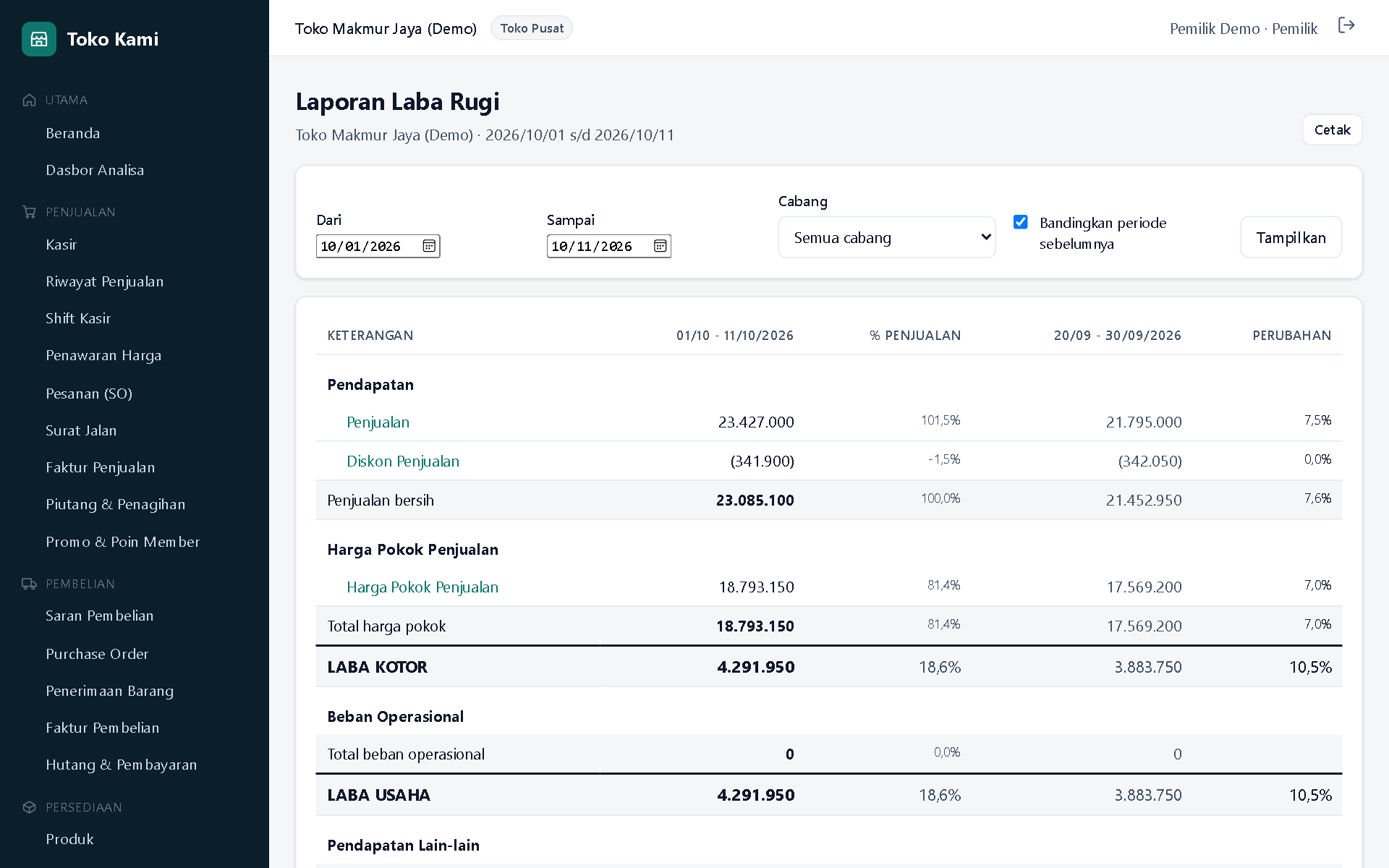The width and height of the screenshot is (1389, 868).
Task: Select Penerimaan Barang
Action: [110, 691]
